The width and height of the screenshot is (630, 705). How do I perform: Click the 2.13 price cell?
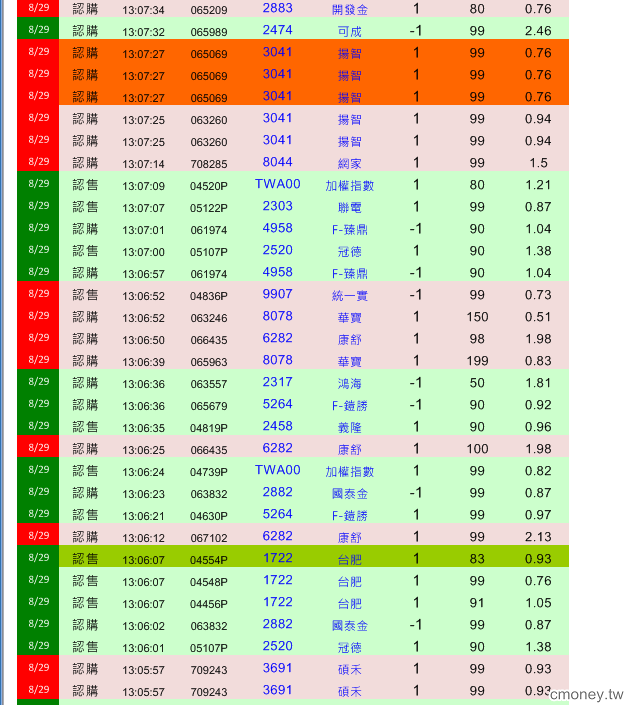pyautogui.click(x=538, y=537)
